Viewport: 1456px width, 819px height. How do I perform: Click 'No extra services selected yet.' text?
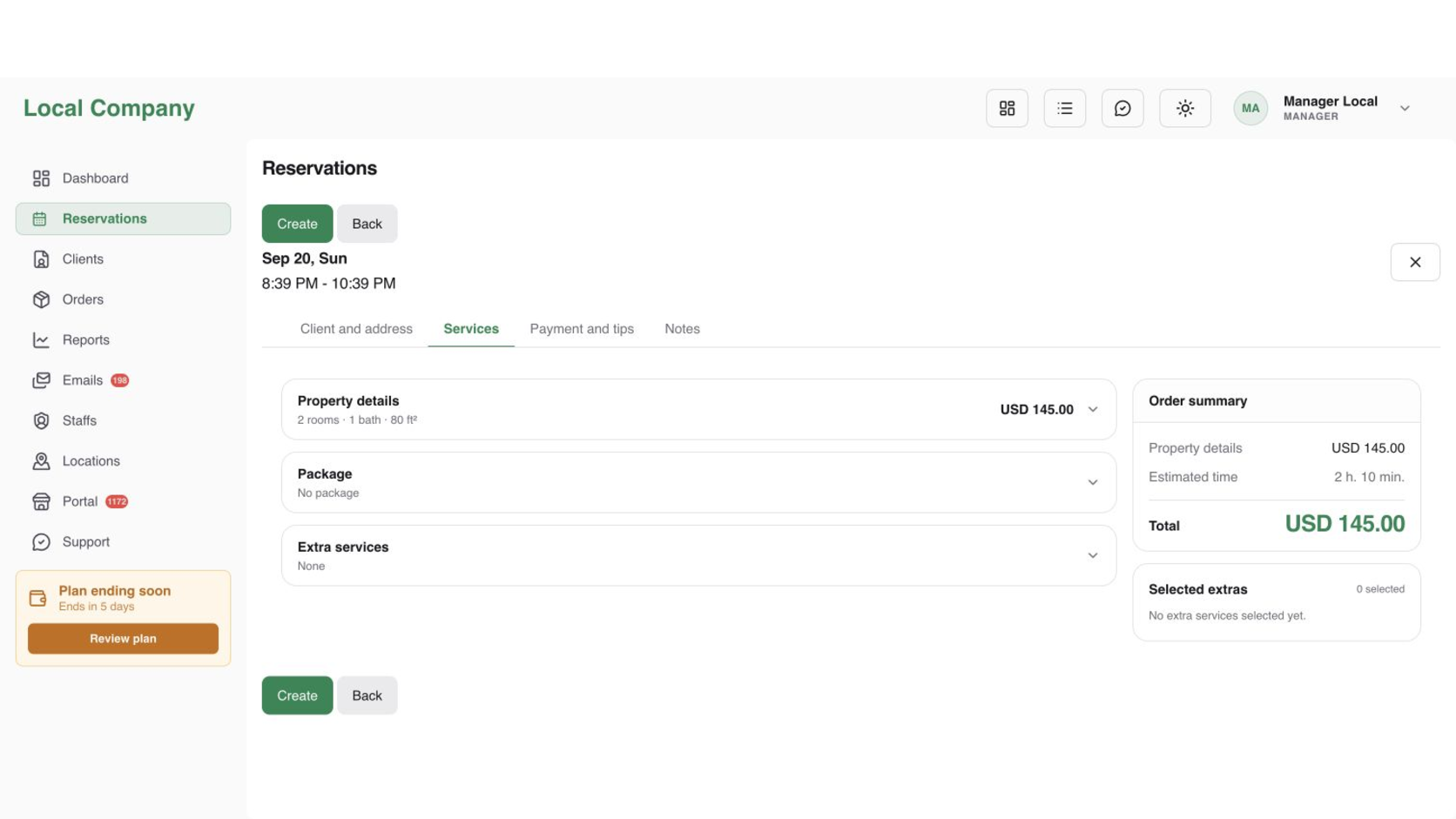(1226, 615)
